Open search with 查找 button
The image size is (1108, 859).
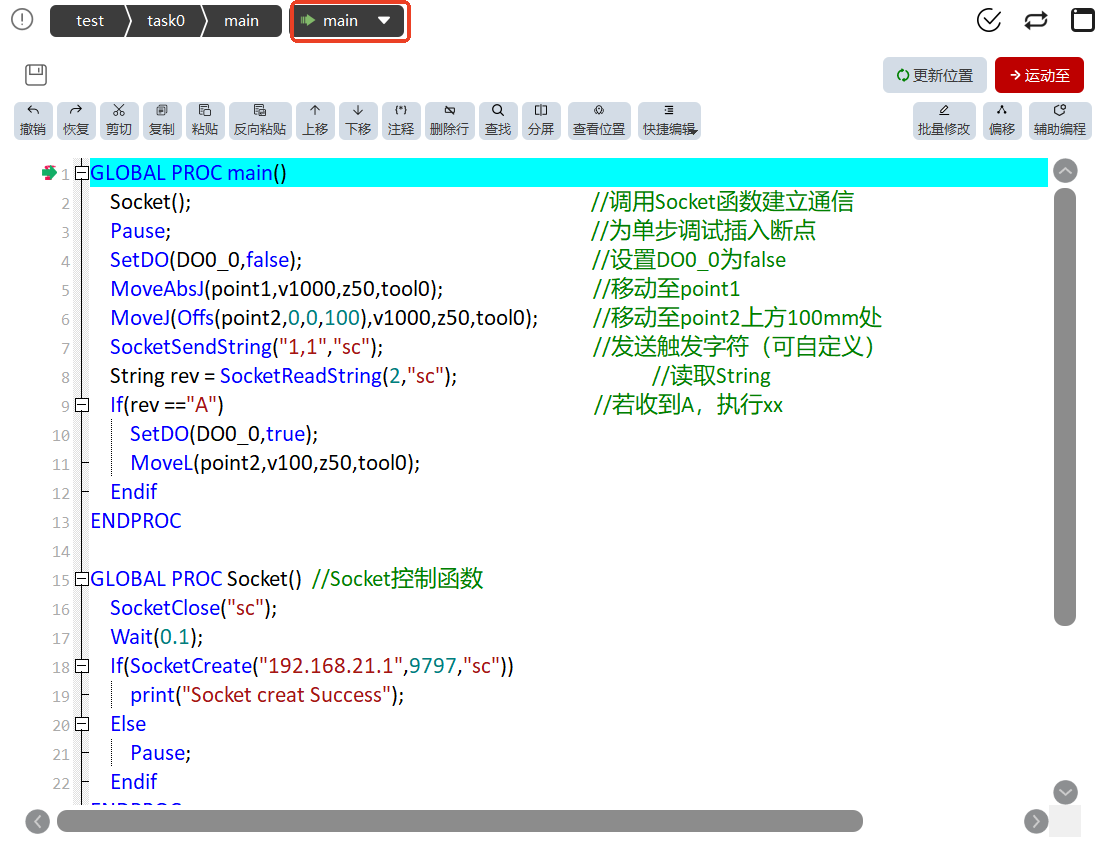click(498, 120)
